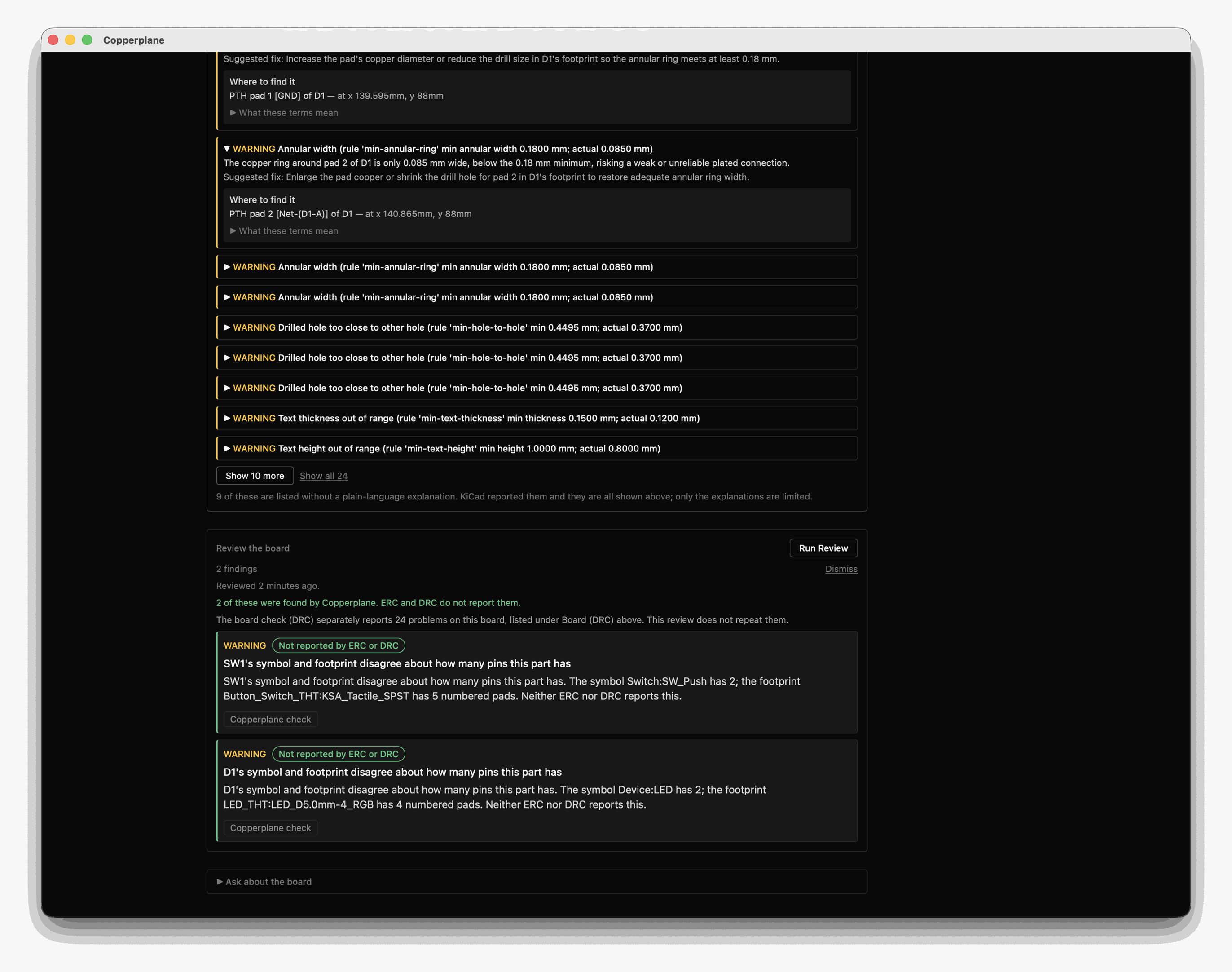
Task: Click the SW1 description mentioning Button_Switch_THT:KSA_Tactile_SPST
Action: [x=512, y=689]
